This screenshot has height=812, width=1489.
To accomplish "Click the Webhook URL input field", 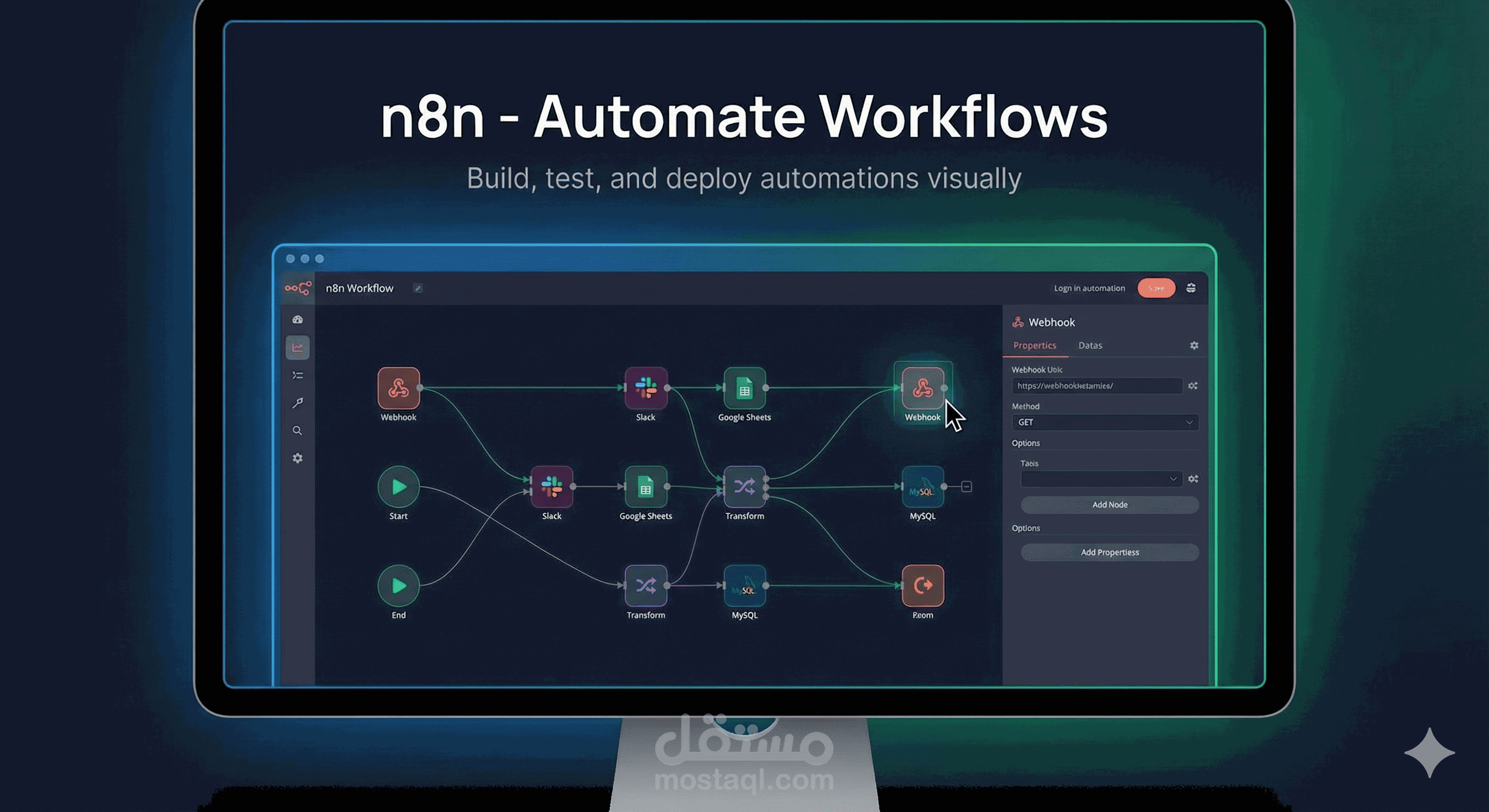I will coord(1096,386).
